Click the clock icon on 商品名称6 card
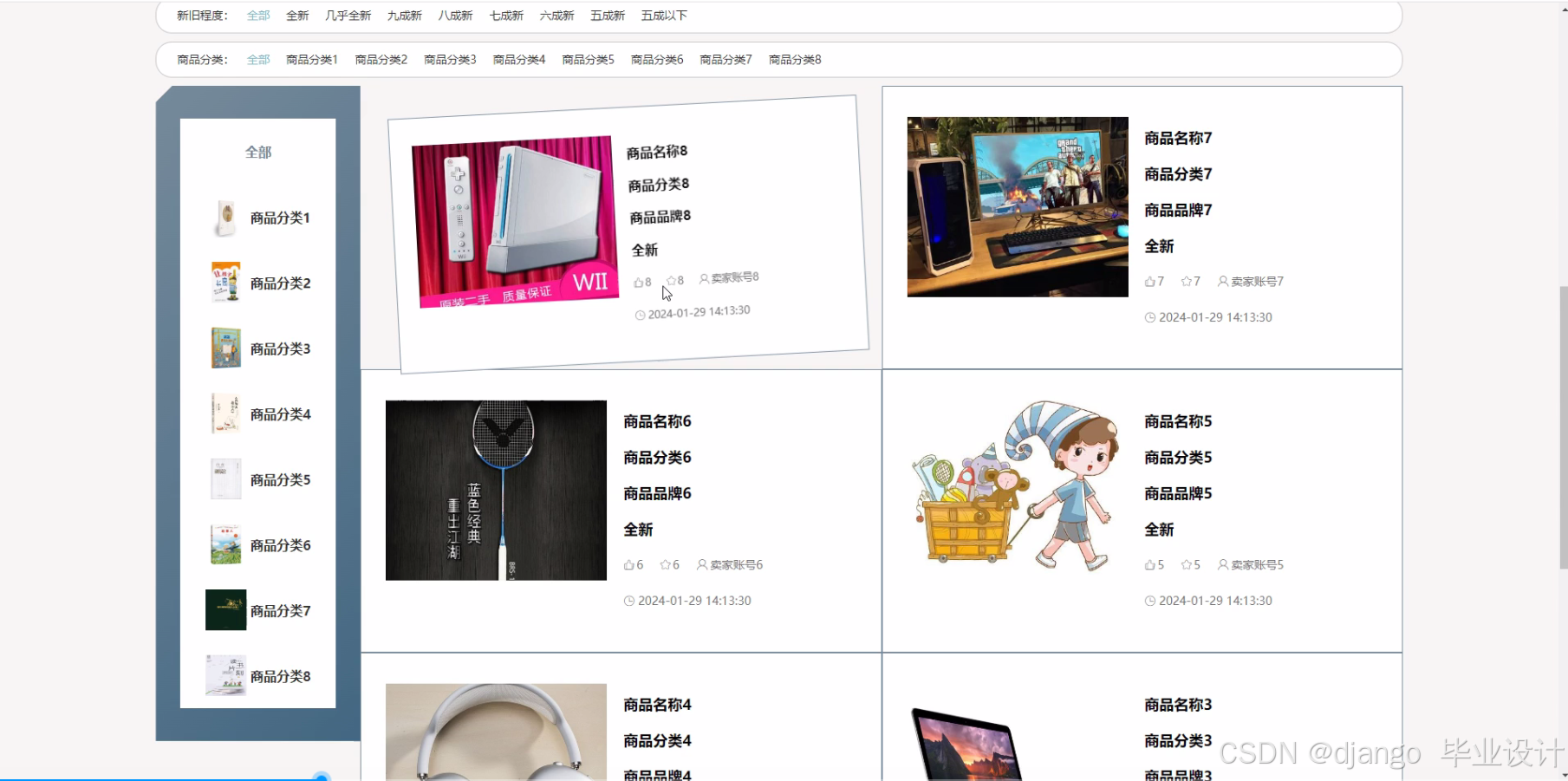Viewport: 1568px width, 781px height. pyautogui.click(x=629, y=602)
